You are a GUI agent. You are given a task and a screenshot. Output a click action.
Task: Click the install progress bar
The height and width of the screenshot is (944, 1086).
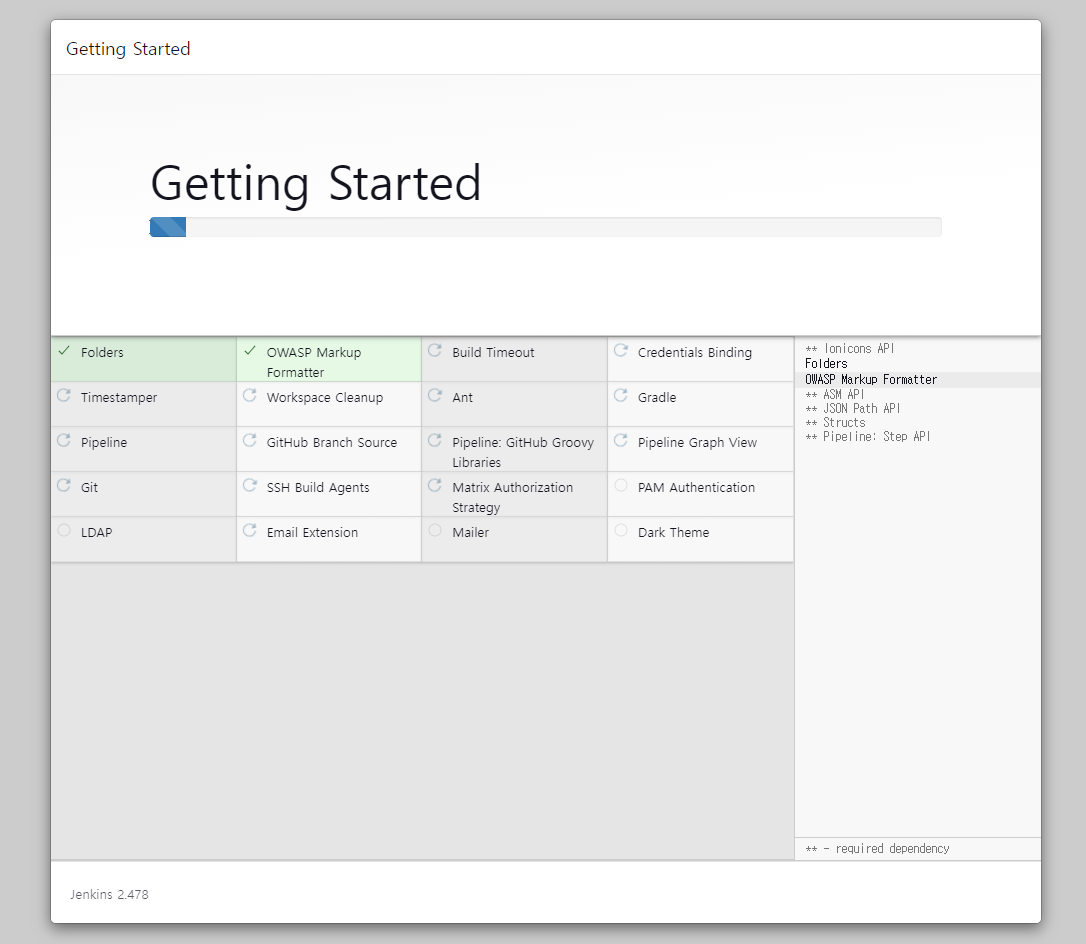pos(546,227)
